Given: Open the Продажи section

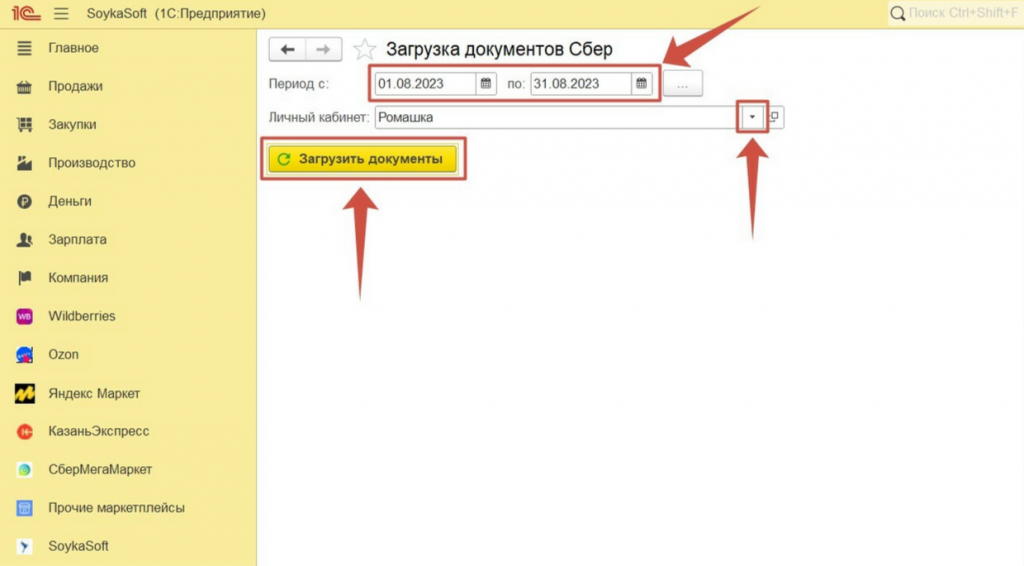Looking at the screenshot, I should point(75,86).
